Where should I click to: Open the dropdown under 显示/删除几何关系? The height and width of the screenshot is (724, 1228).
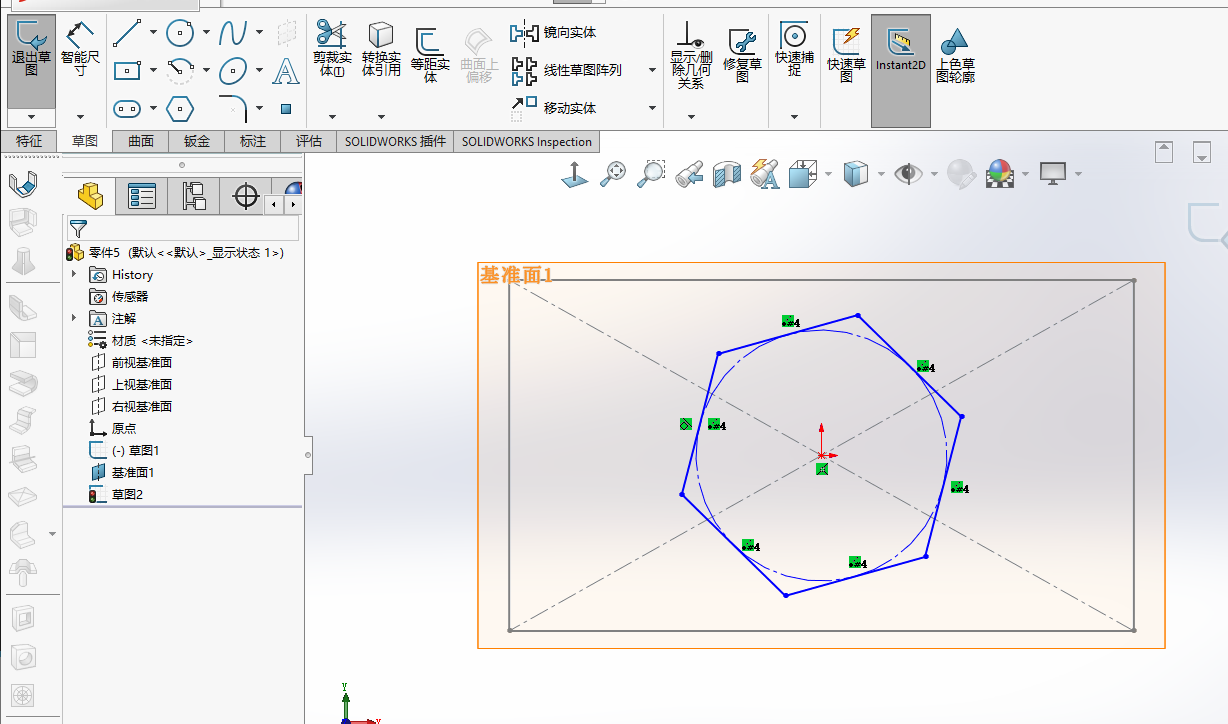691,117
